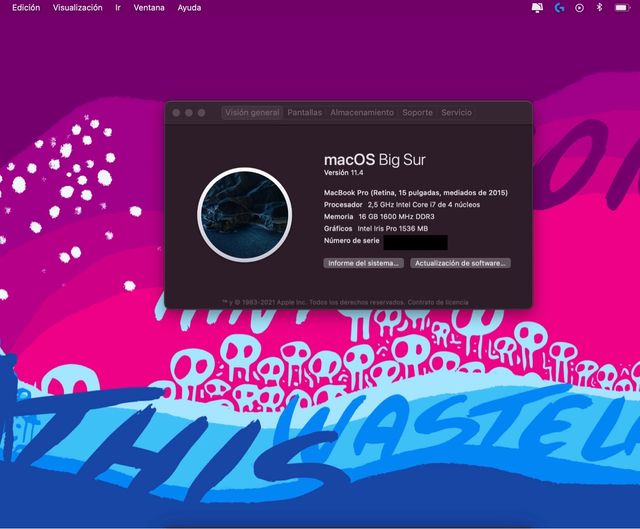Open the Almacenamiento tab
Screen dimensions: 640x529
coord(362,113)
